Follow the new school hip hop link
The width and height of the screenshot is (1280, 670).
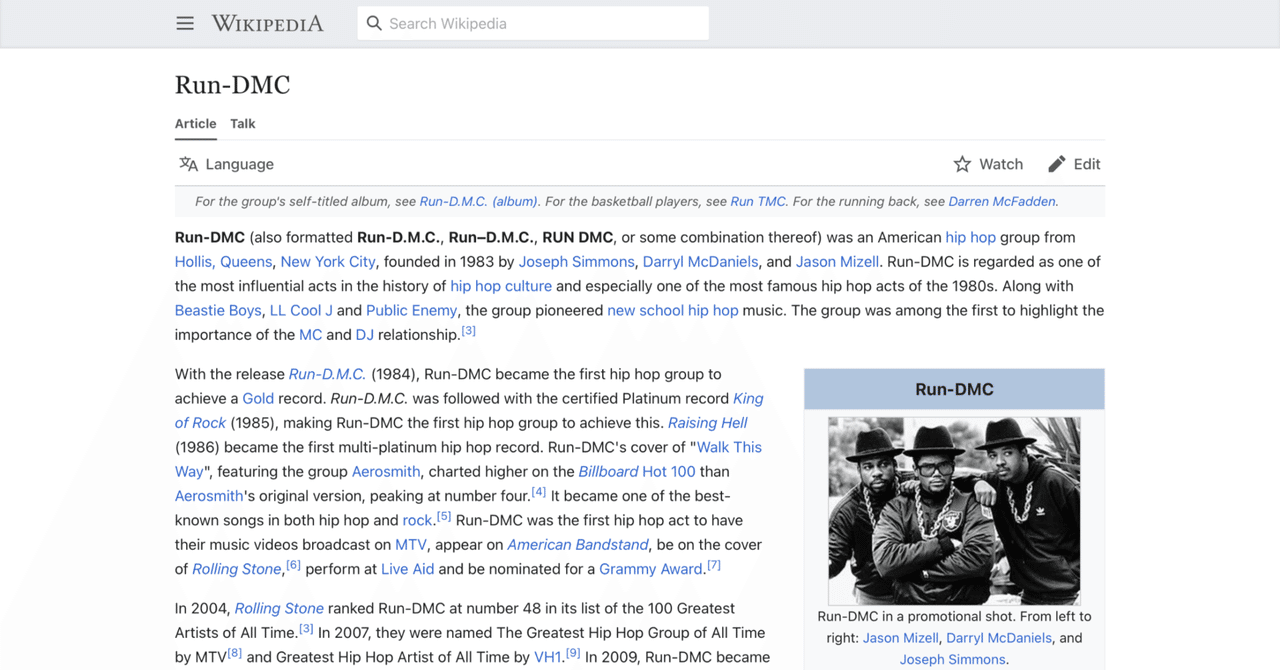pos(673,310)
